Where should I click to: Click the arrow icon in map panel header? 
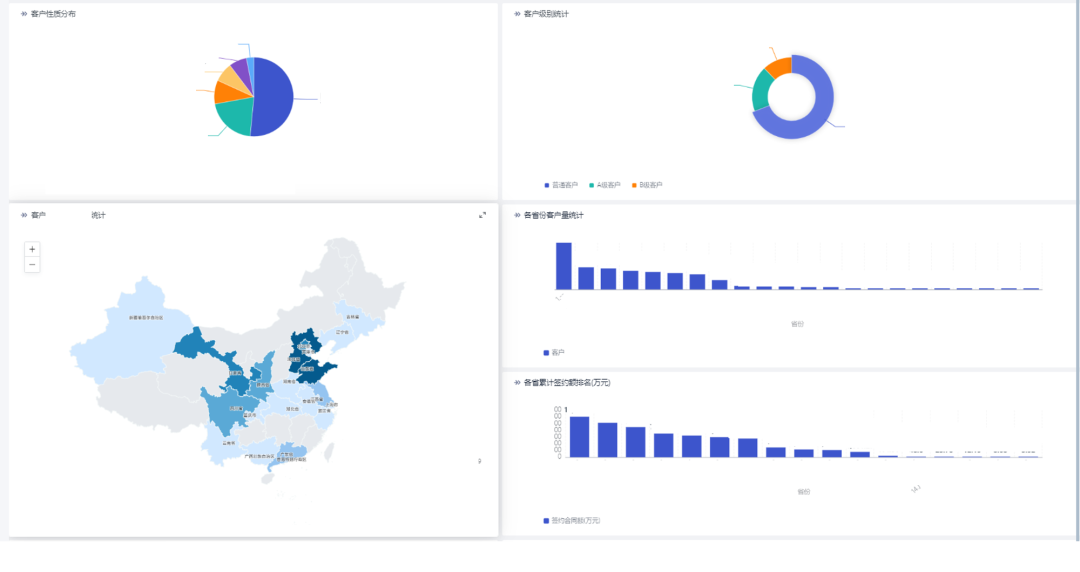pos(24,215)
